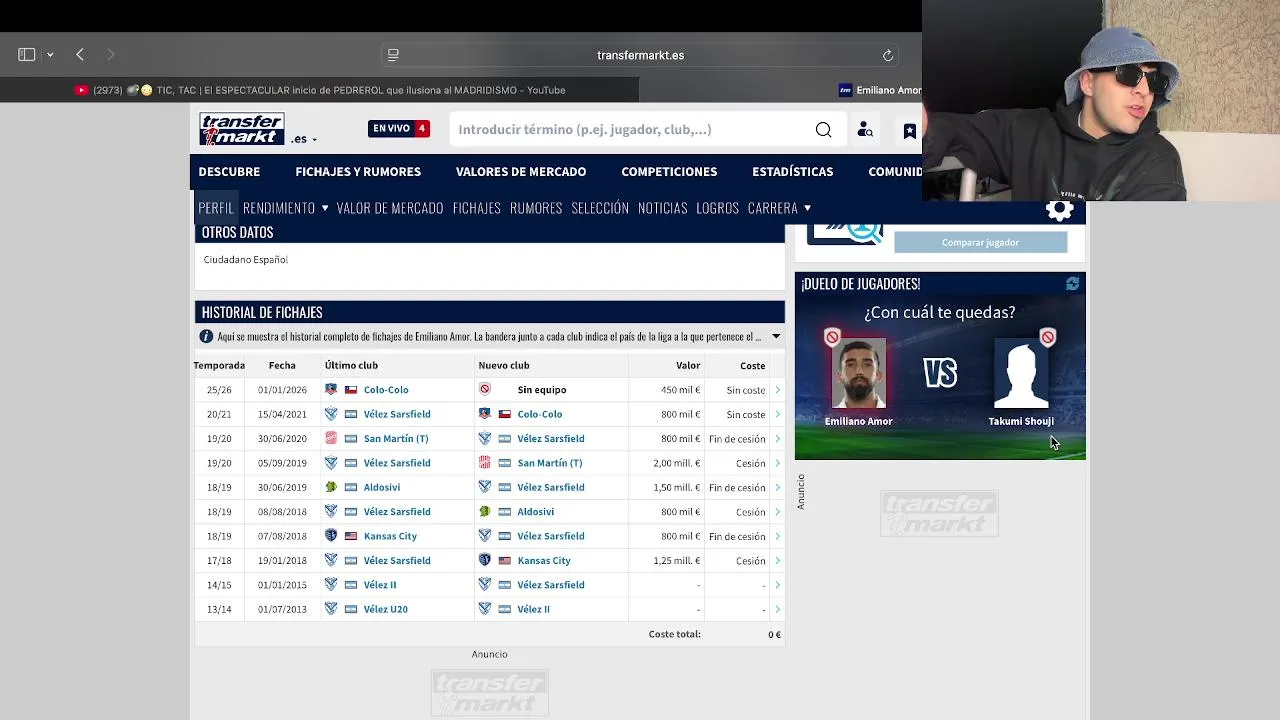Viewport: 1280px width, 720px height.
Task: Open San Martín (T) last club link
Action: pyautogui.click(x=396, y=439)
